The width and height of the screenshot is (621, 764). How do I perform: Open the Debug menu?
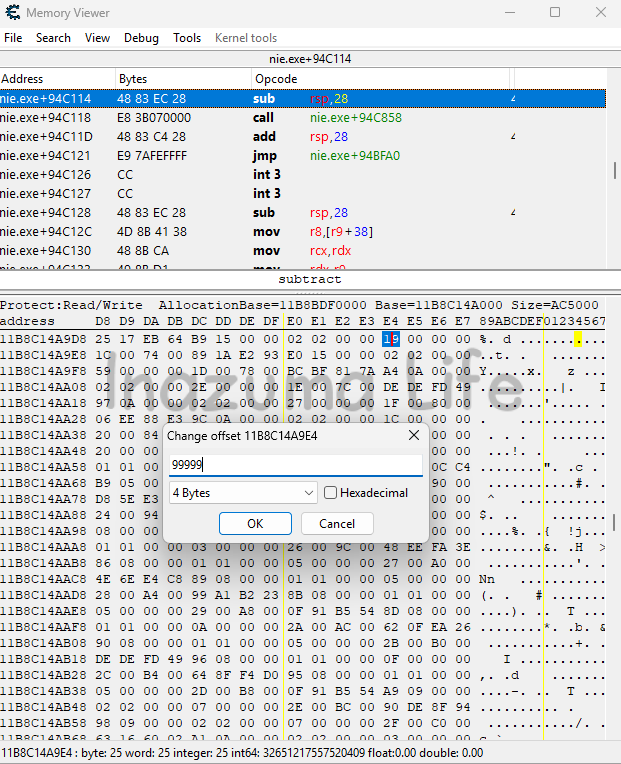141,38
